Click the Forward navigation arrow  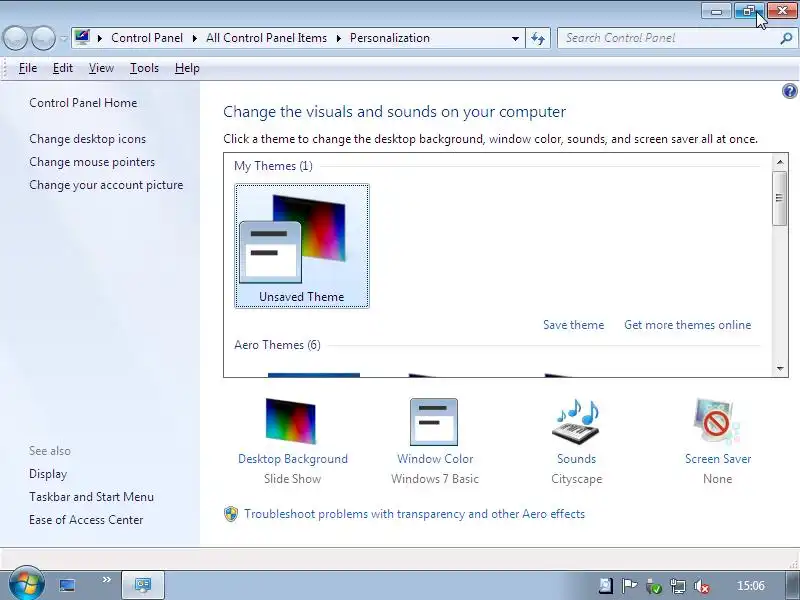pos(43,38)
